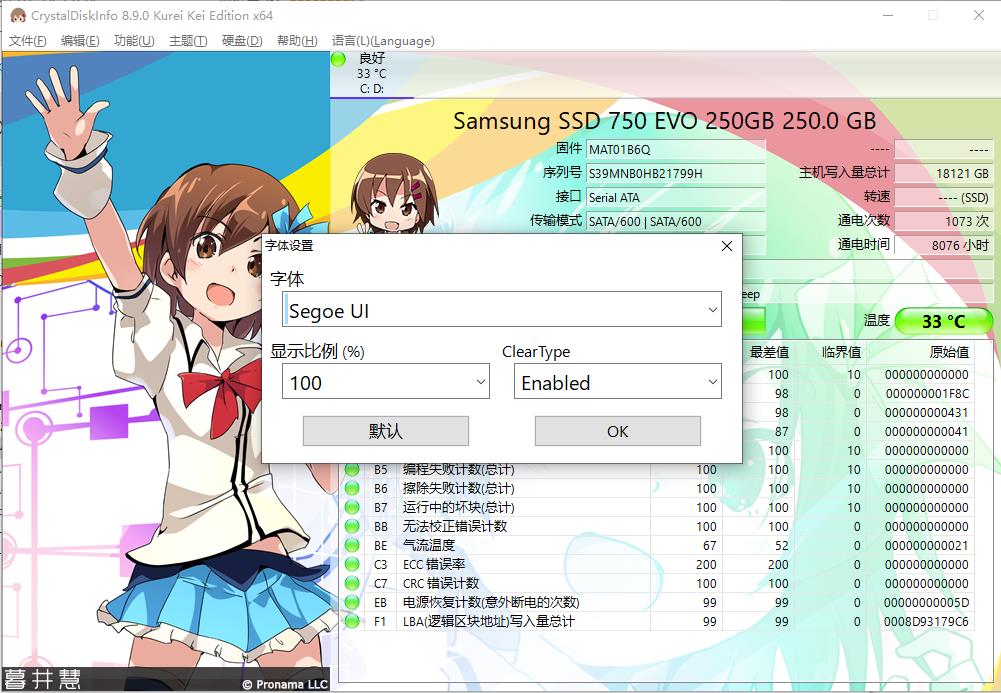Click the raw value 000000001F8C
Viewport: 1001px width, 693px height.
click(927, 394)
